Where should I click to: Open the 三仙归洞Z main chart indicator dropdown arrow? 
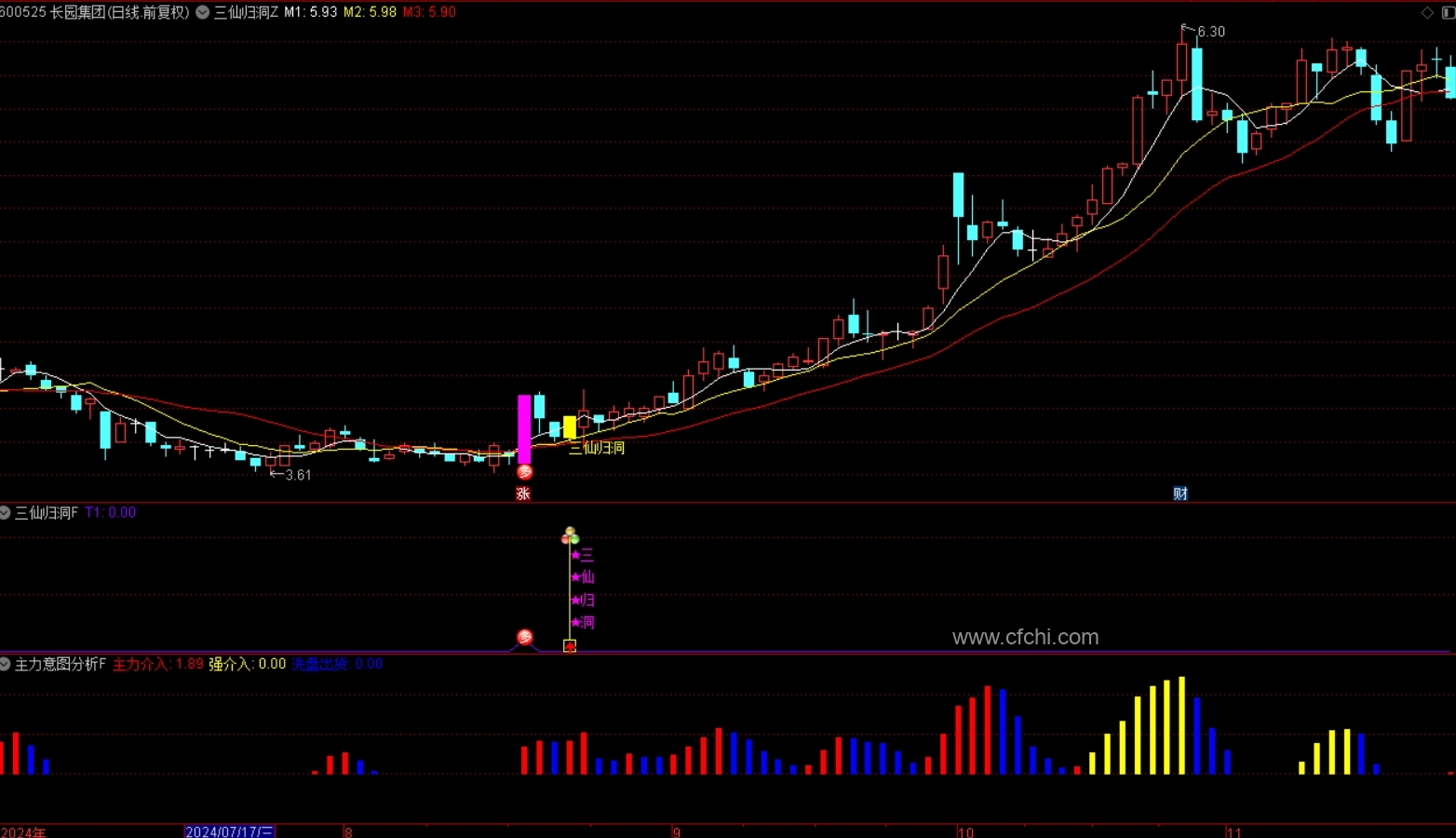(202, 12)
